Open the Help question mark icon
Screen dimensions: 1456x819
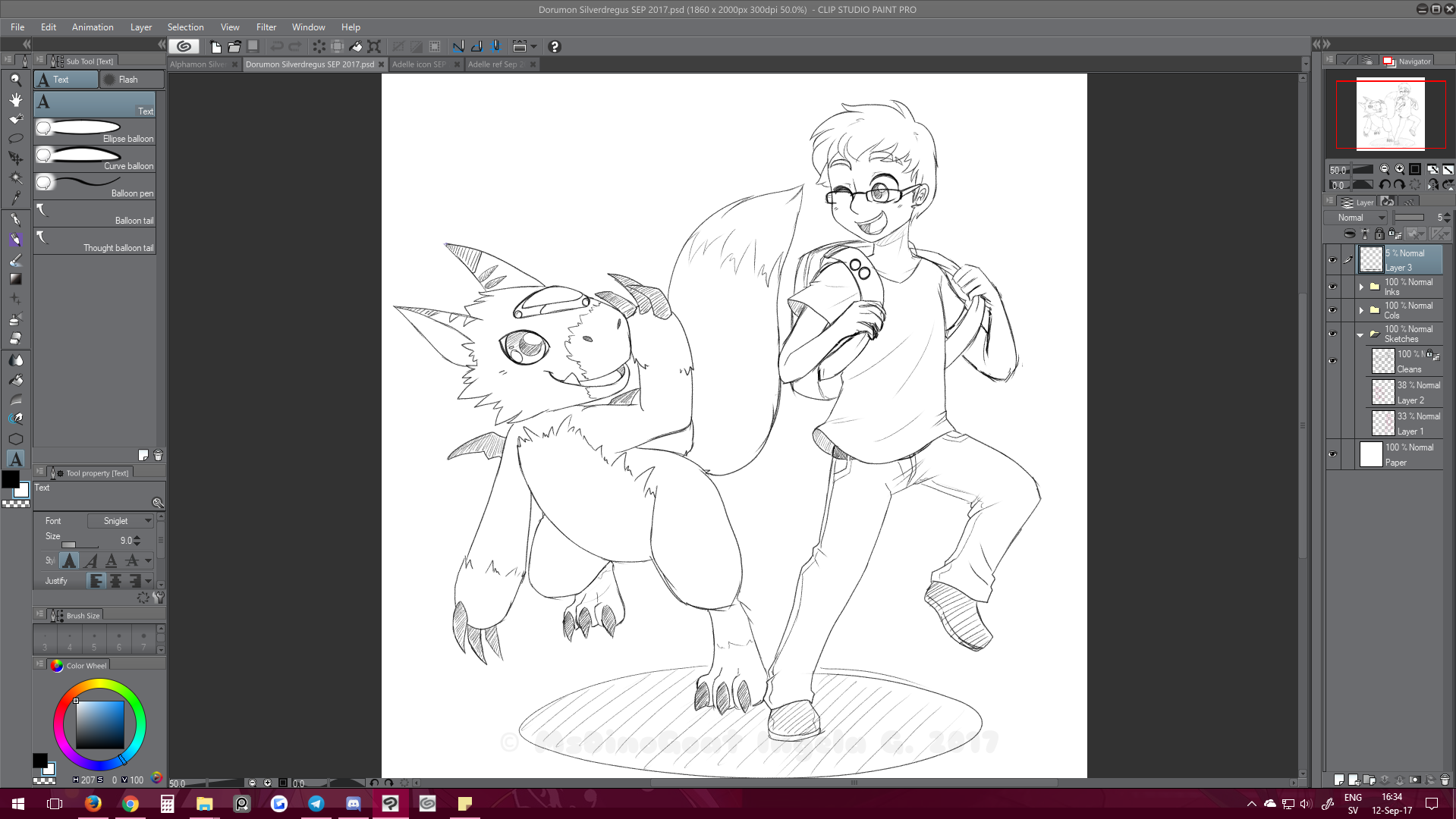tap(555, 46)
